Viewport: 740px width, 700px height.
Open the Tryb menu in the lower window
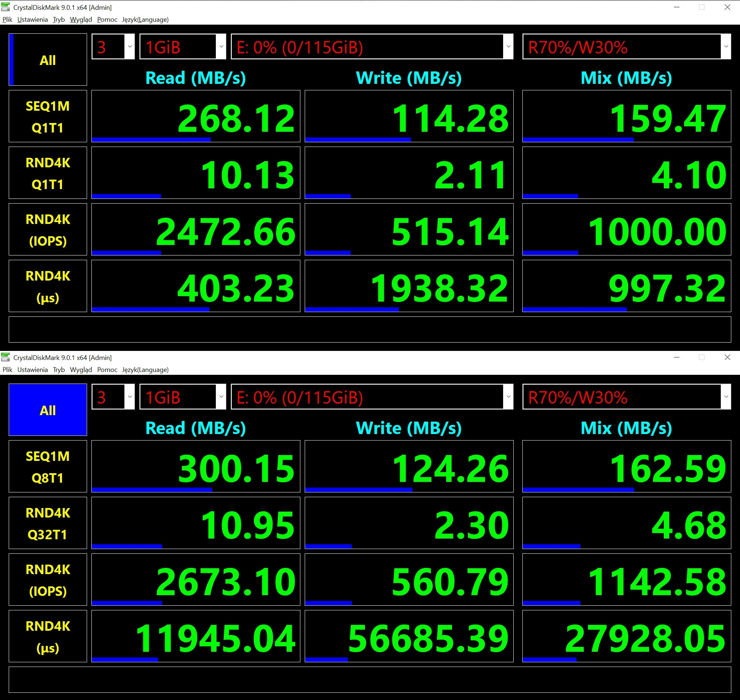pyautogui.click(x=59, y=370)
